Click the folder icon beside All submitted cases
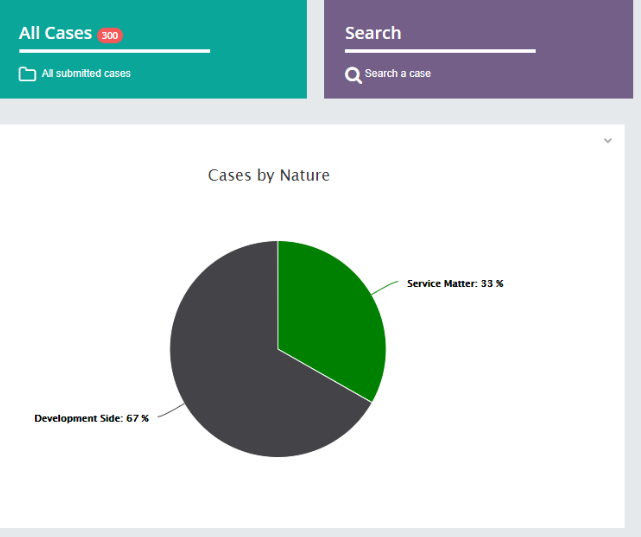Screen dimensions: 641x537 coord(27,74)
